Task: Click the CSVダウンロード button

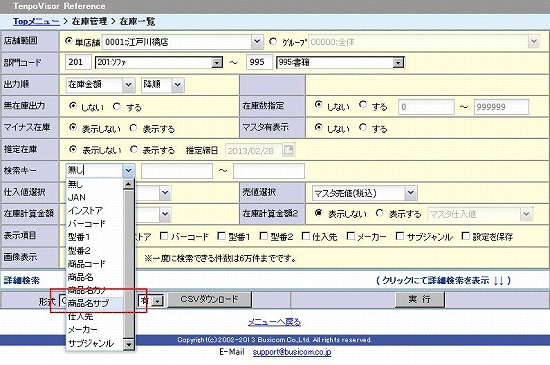Action: coord(209,299)
